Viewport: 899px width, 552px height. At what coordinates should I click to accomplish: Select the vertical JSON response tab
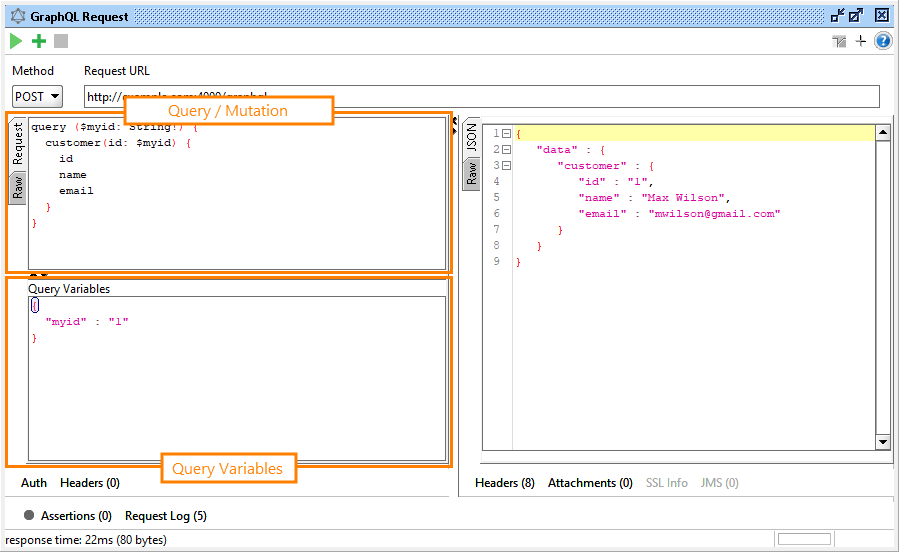[x=471, y=138]
